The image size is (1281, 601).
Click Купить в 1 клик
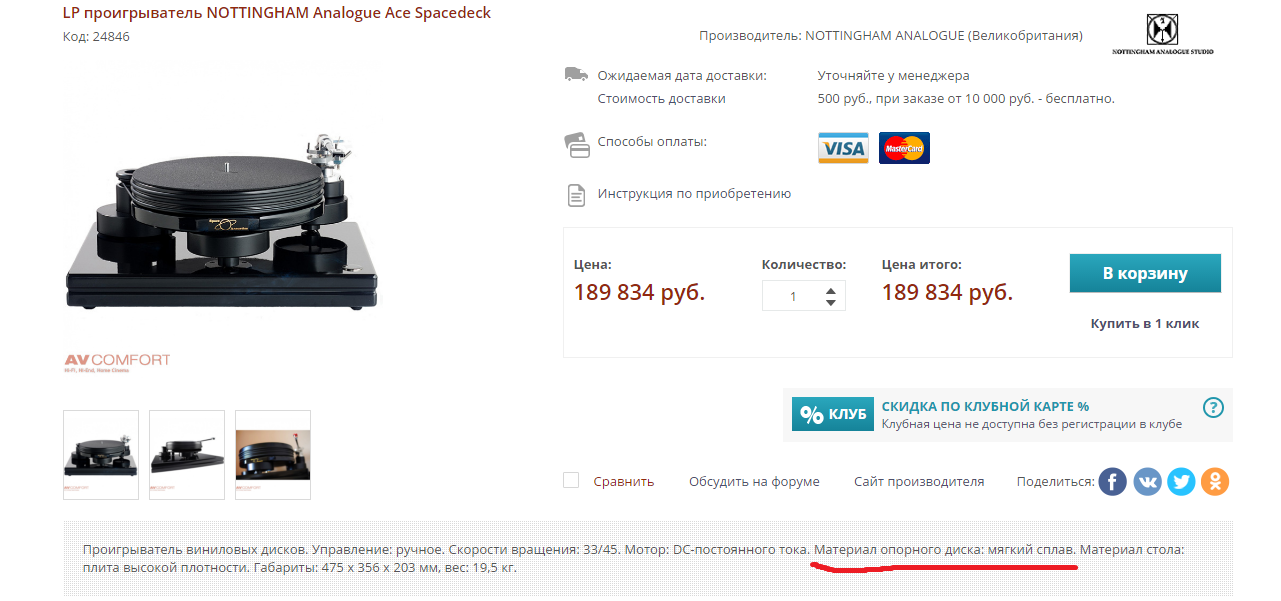[x=1145, y=323]
